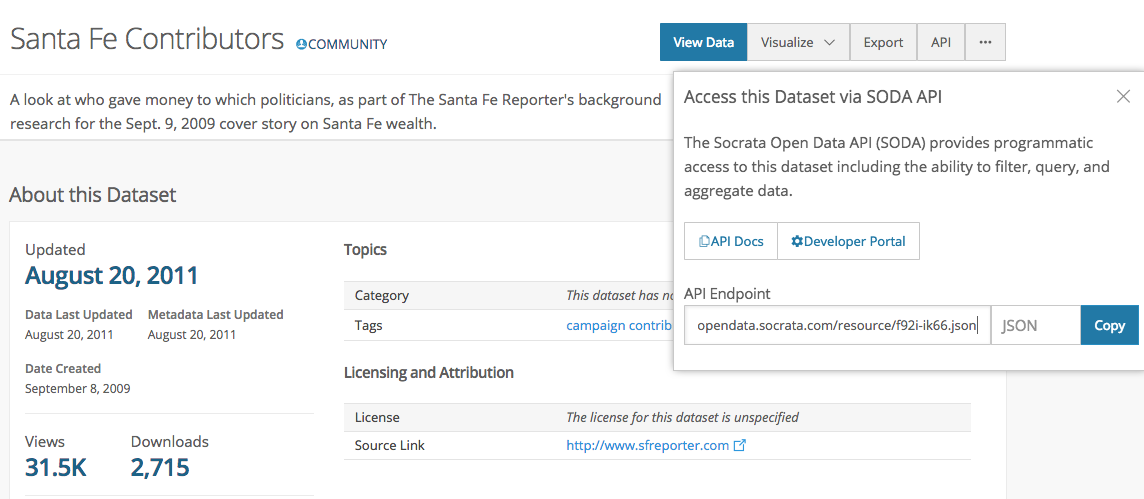
Task: Close the SODA API access panel
Action: click(x=1123, y=97)
